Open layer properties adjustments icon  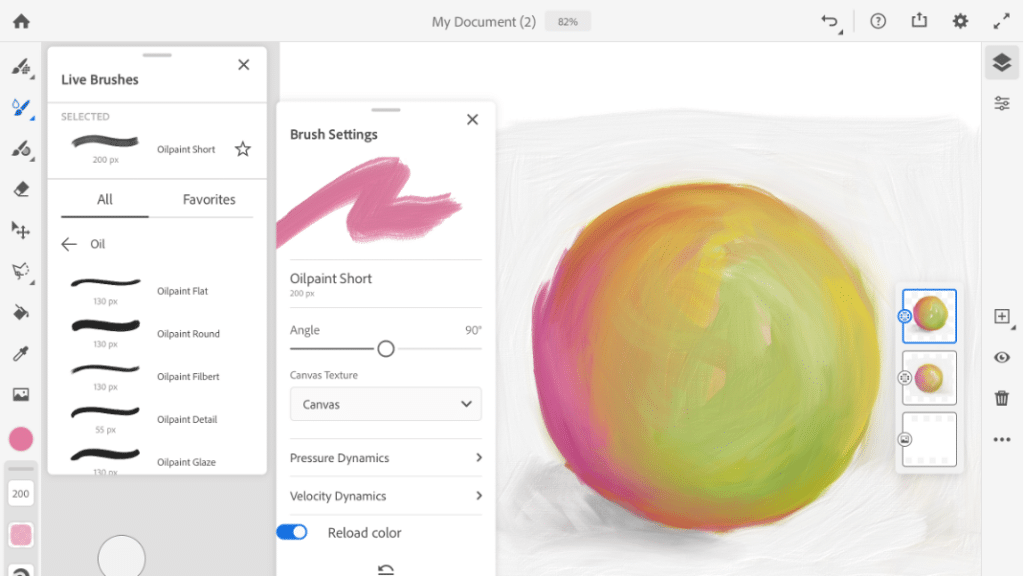coord(1003,103)
